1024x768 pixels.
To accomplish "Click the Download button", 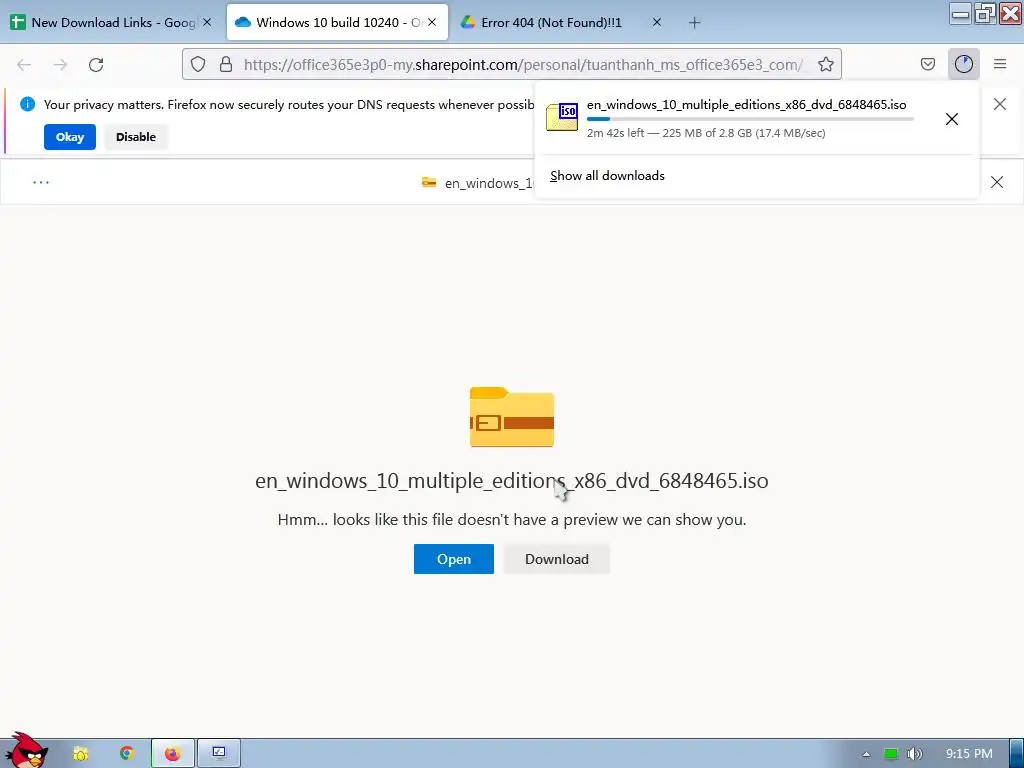I will coord(557,559).
